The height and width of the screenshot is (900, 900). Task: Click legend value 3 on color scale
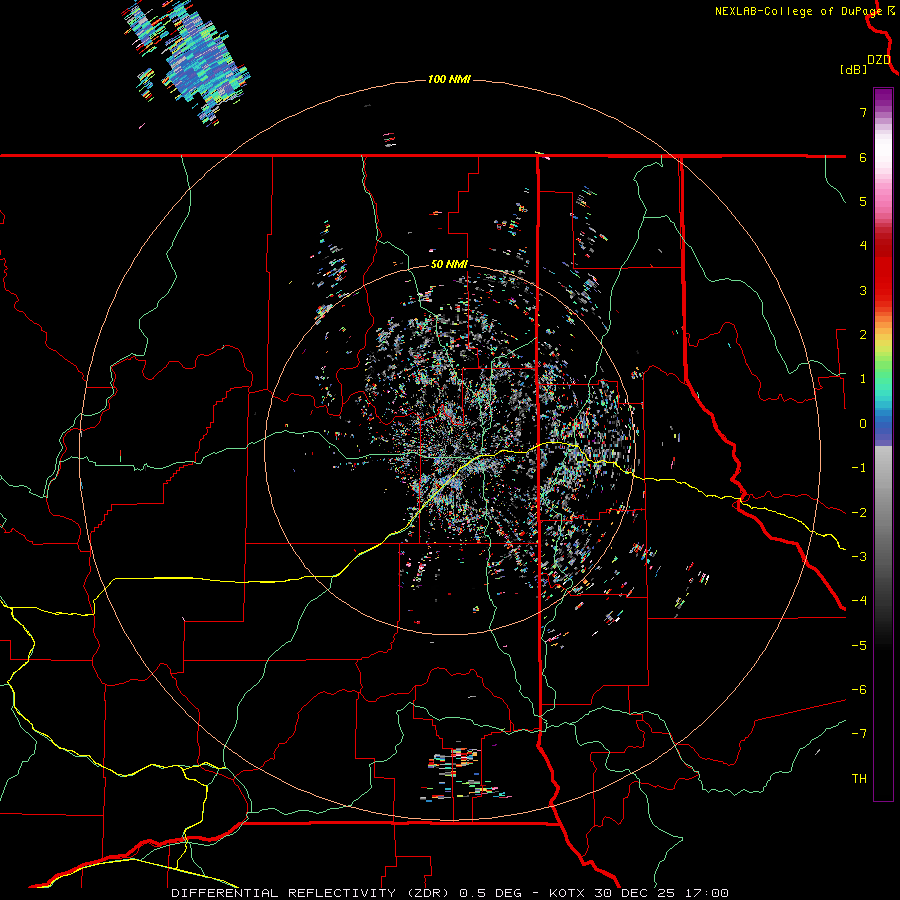point(863,290)
